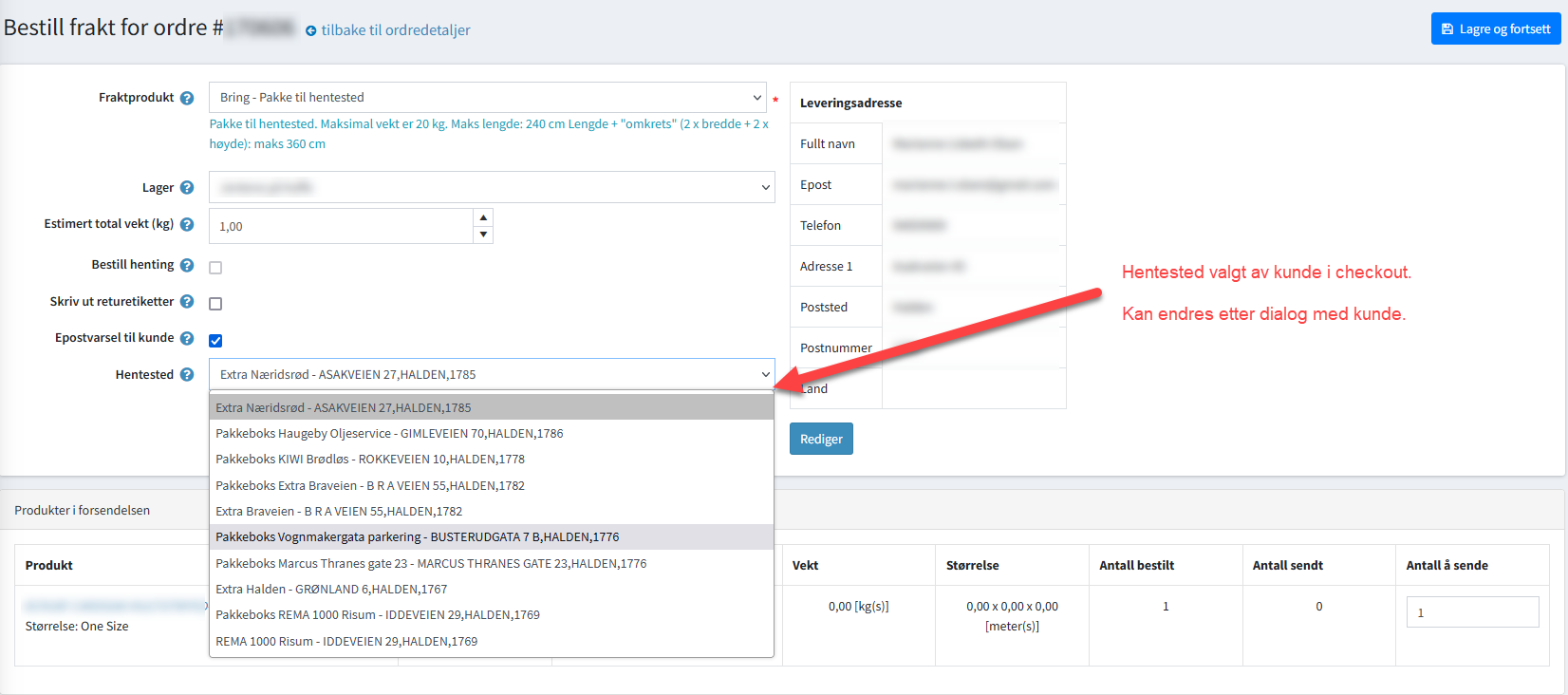Screen dimensions: 1568x695
Task: Click help icon beside Skriv ut returetiketter
Action: click(x=187, y=302)
